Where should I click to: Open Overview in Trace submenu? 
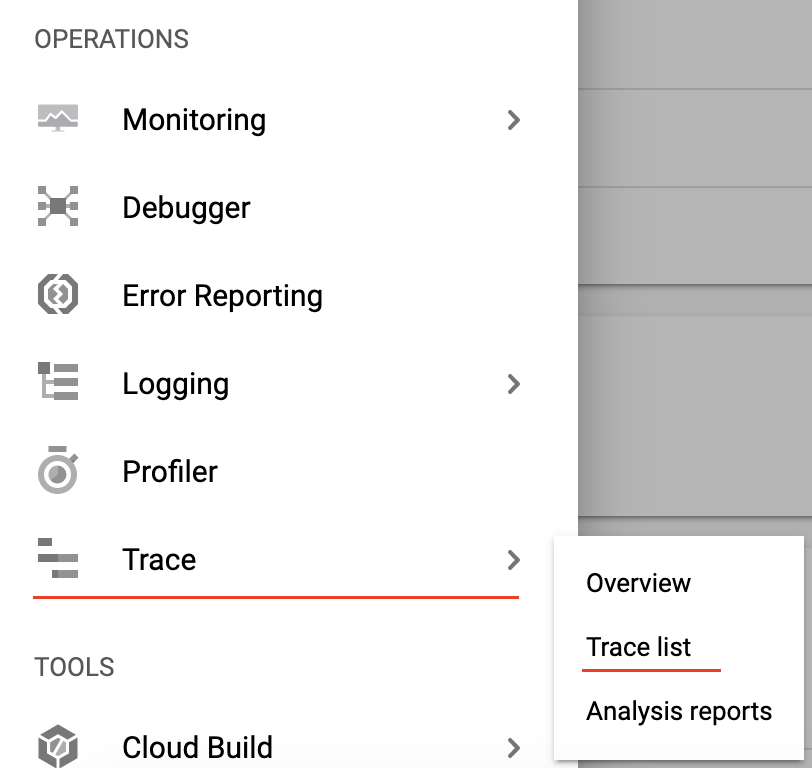tap(638, 583)
